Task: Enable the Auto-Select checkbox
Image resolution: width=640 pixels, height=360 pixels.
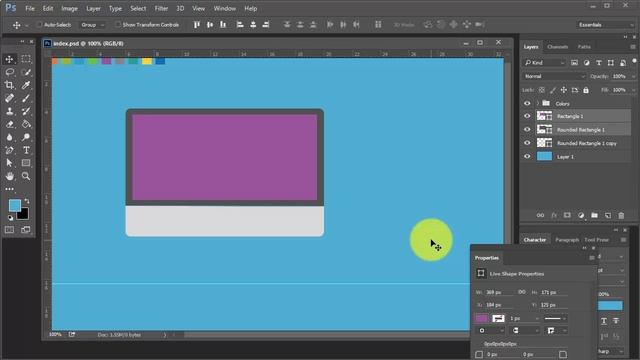Action: tap(40, 25)
